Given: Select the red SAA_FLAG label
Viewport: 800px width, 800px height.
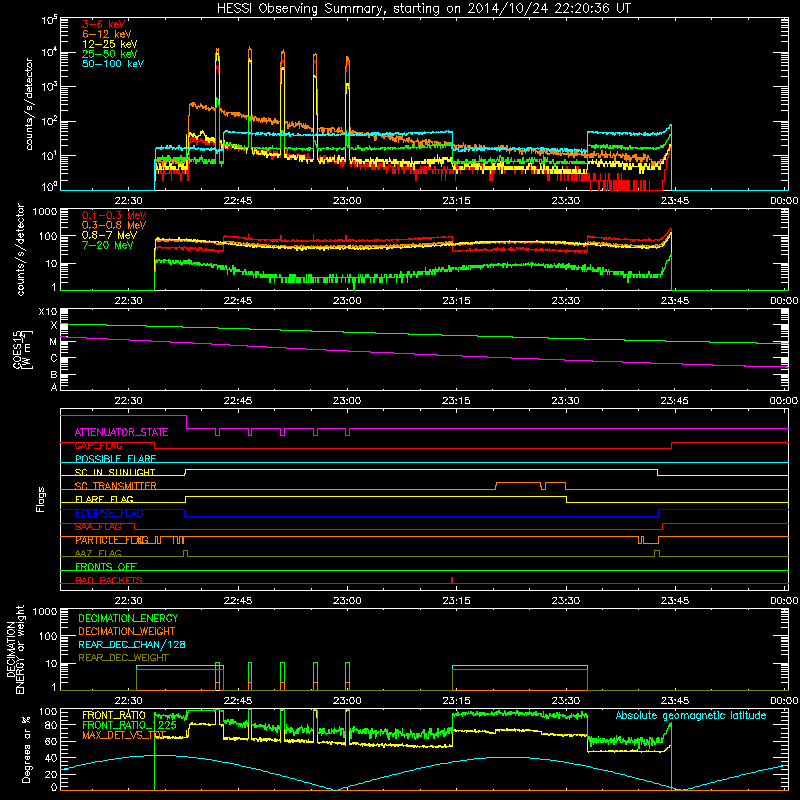Looking at the screenshot, I should pos(98,527).
